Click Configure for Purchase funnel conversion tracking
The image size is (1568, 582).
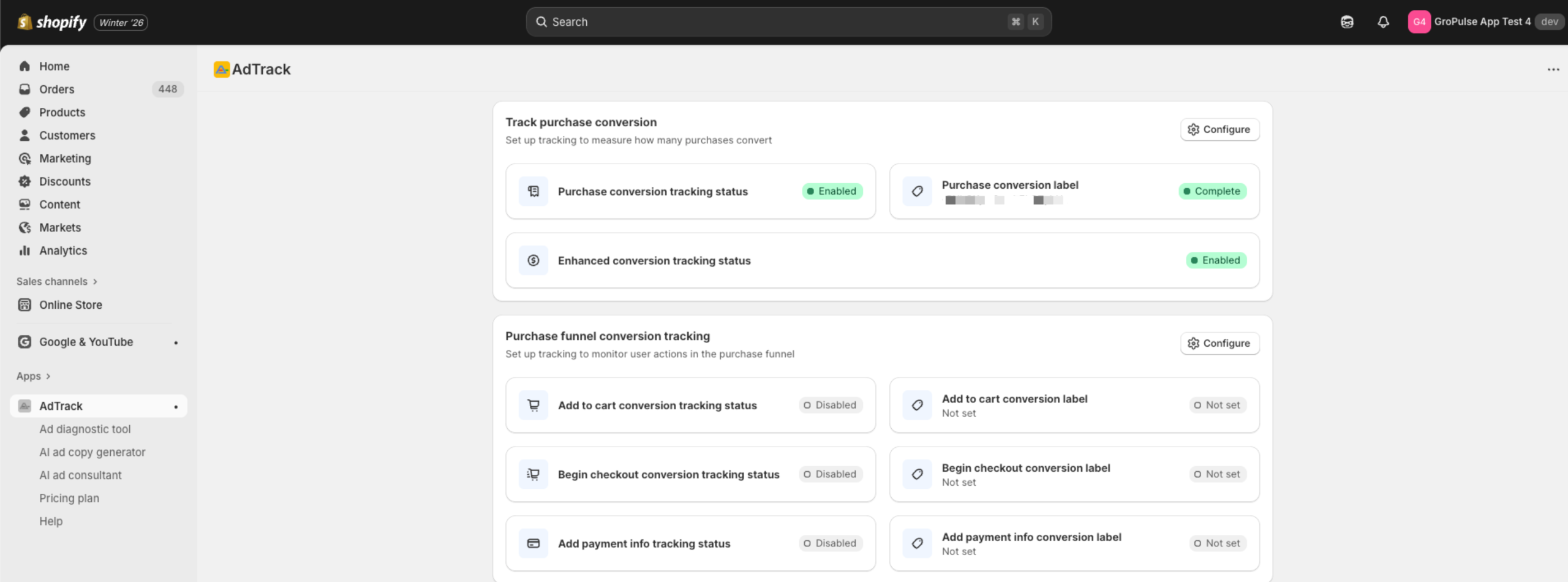click(x=1218, y=343)
